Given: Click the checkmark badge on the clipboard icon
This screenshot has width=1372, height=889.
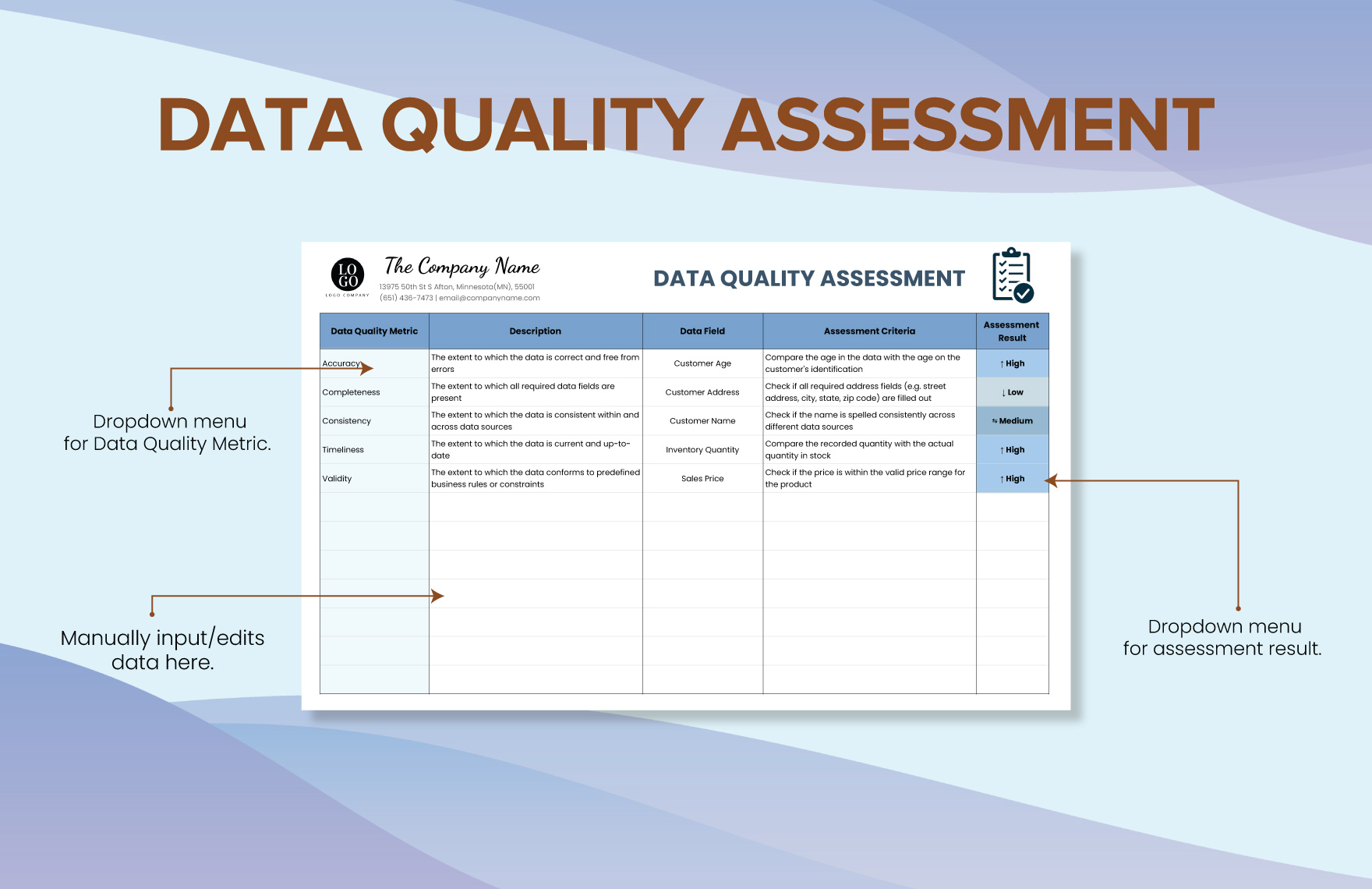Looking at the screenshot, I should pyautogui.click(x=1023, y=295).
